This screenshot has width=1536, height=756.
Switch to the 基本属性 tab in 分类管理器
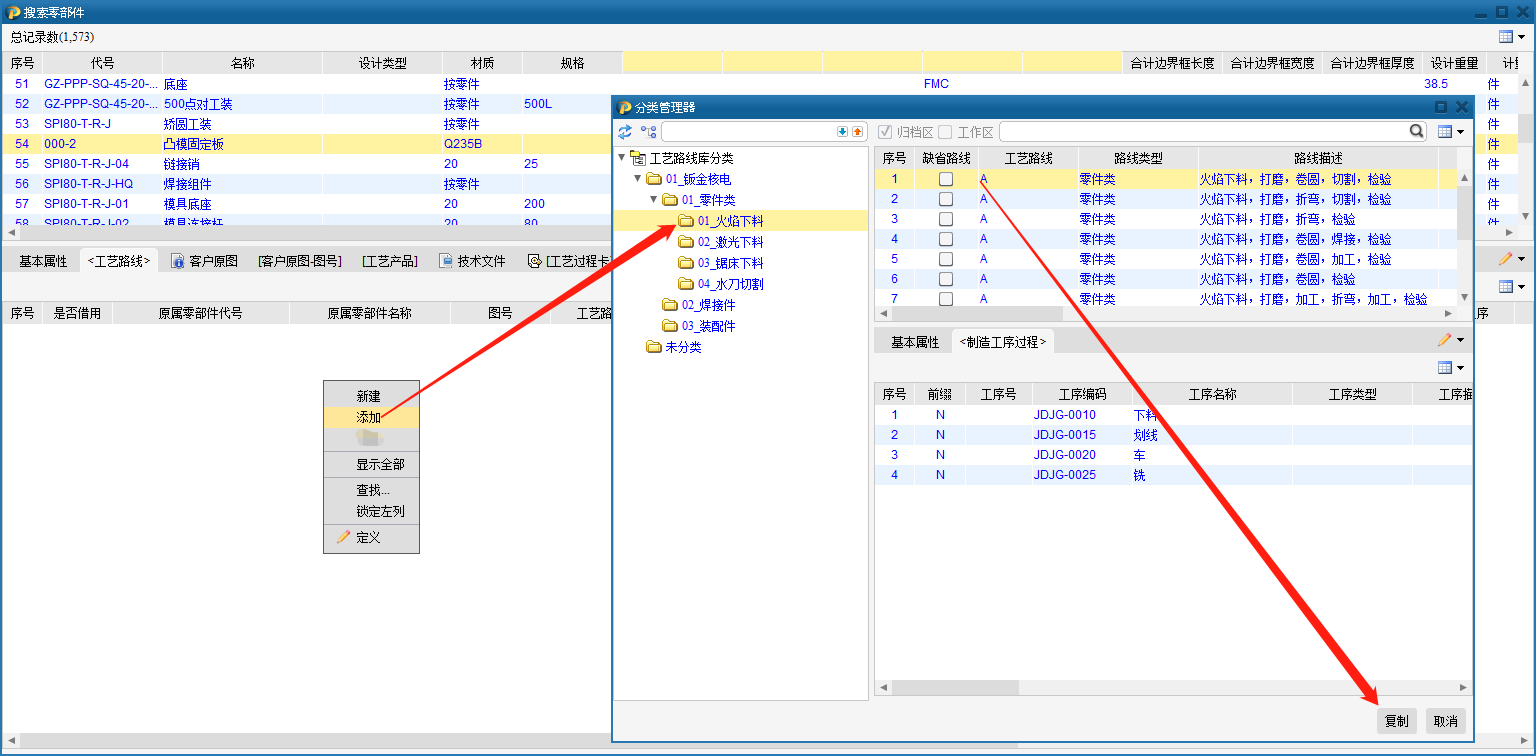tap(914, 342)
